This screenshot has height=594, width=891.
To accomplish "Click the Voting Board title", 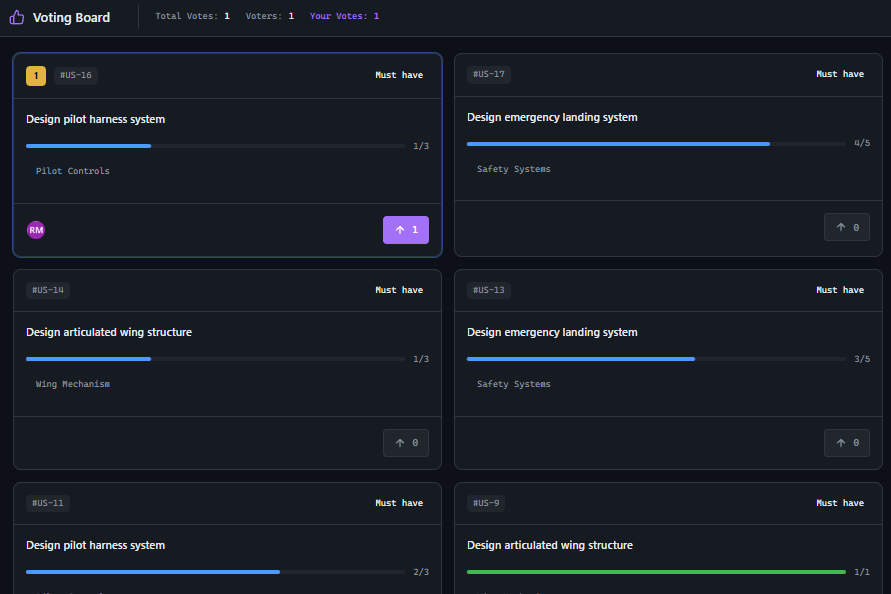I will point(69,16).
